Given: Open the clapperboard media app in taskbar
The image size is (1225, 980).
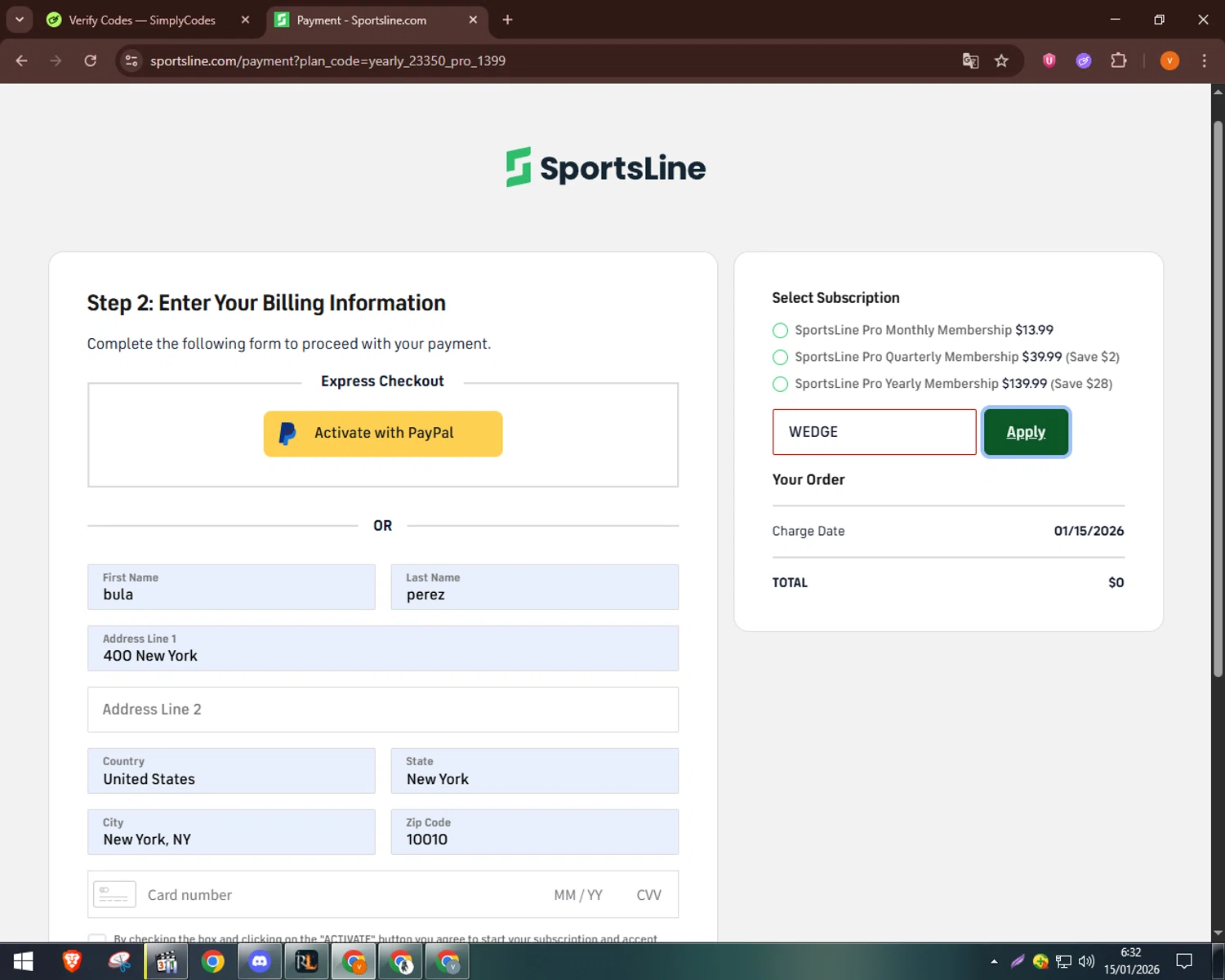Looking at the screenshot, I should (167, 962).
